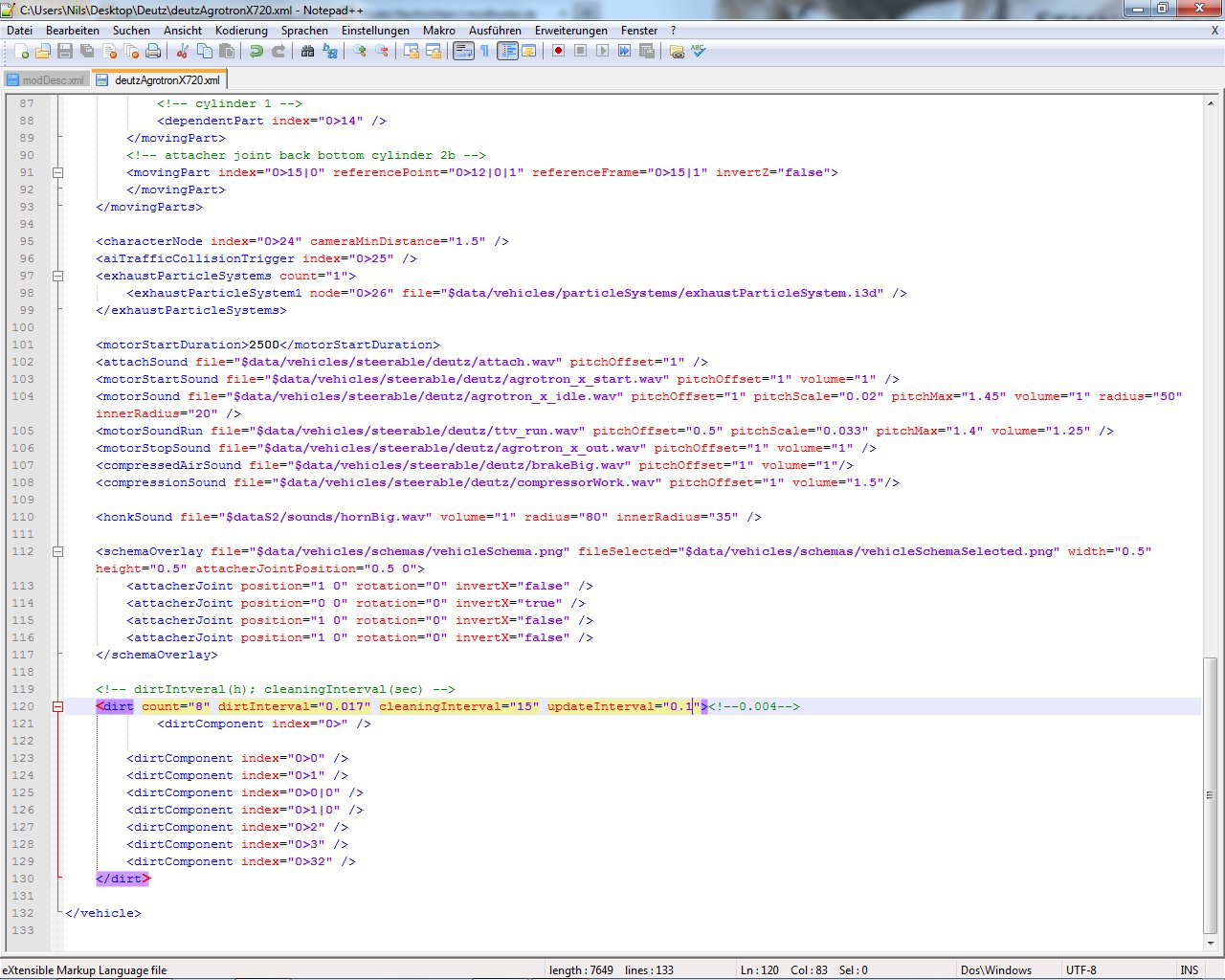Viewport: 1225px width, 980px height.
Task: Click the Save All toolbar icon
Action: pyautogui.click(x=87, y=51)
